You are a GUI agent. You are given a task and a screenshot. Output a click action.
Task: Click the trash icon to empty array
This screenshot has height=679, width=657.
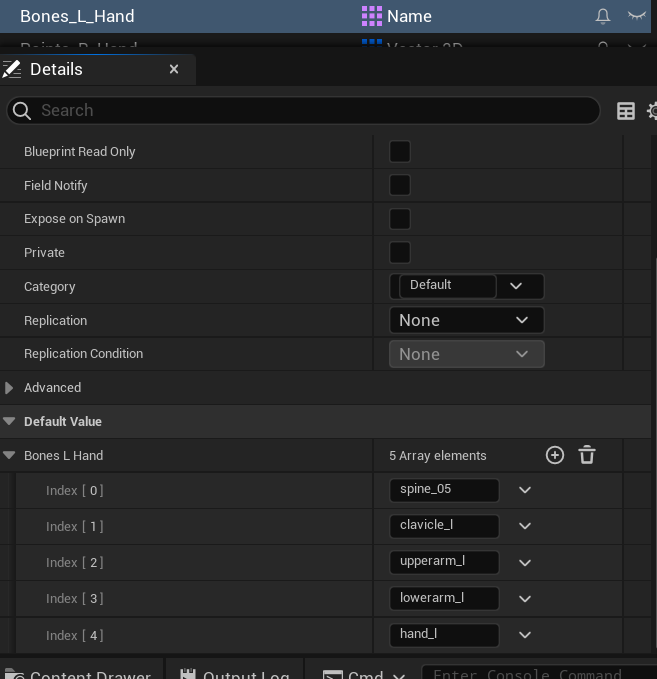(x=587, y=455)
